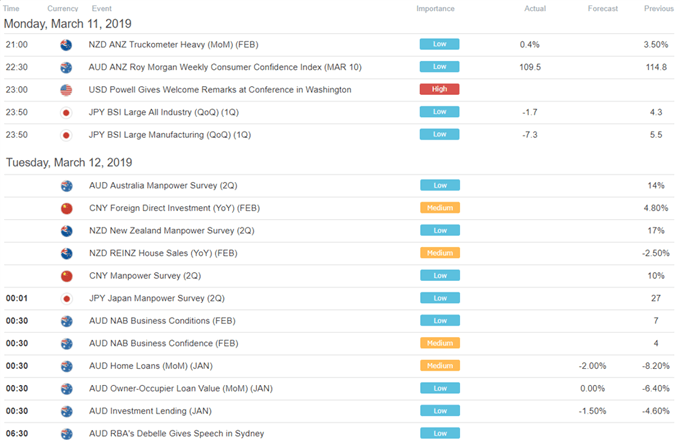Click the Medium badge for NAB Business Confidence
This screenshot has height=440, width=680.
click(x=440, y=343)
